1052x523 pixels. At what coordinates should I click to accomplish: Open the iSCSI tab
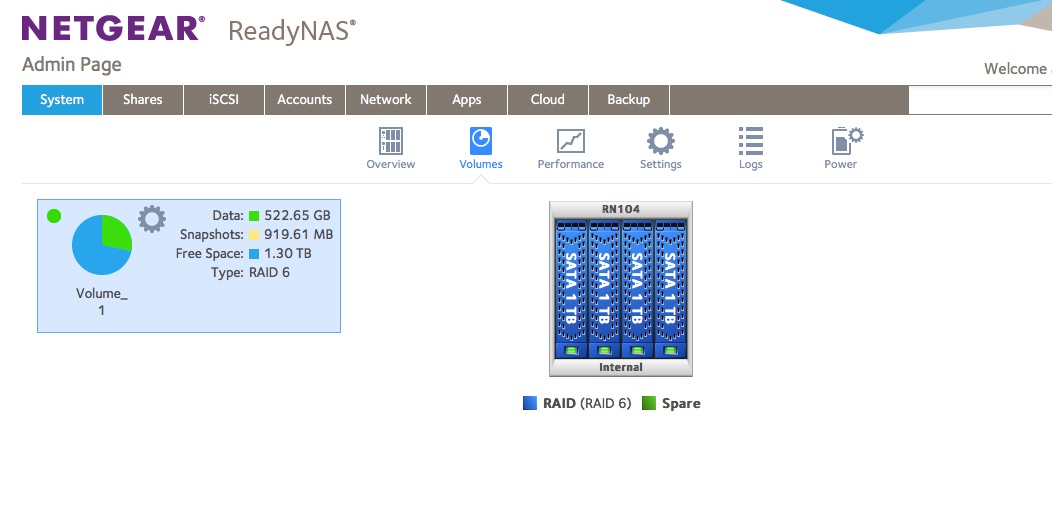pos(224,100)
